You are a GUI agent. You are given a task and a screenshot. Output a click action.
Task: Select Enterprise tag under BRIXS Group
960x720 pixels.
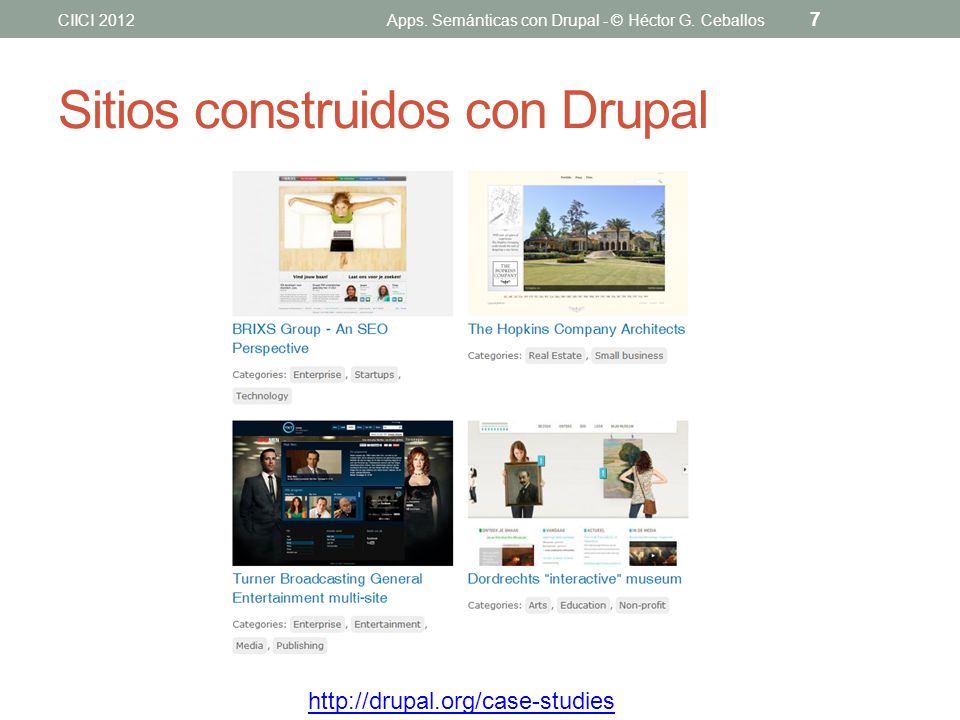pyautogui.click(x=317, y=375)
